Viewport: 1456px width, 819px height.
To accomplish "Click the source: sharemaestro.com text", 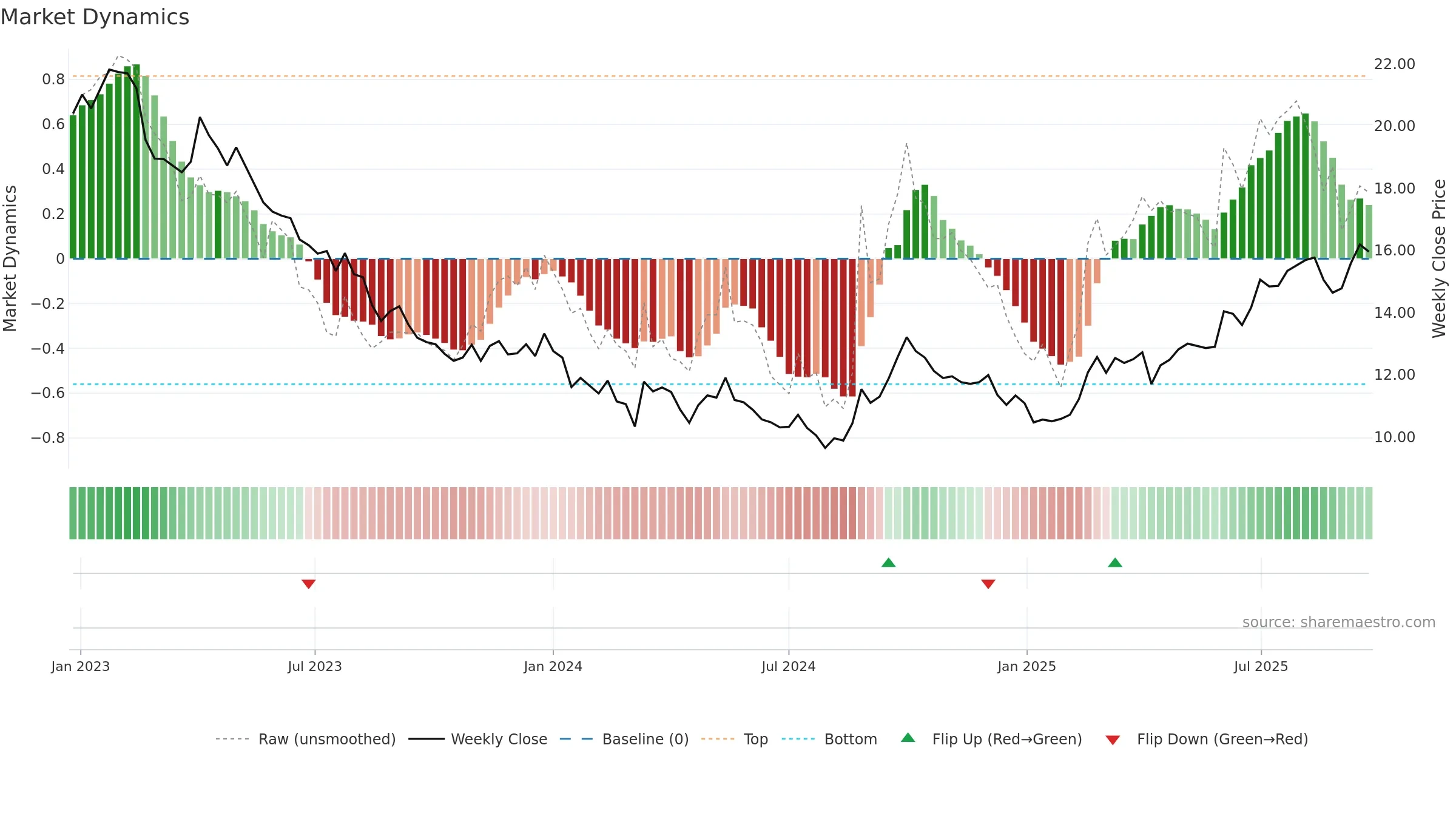I will coord(1339,622).
